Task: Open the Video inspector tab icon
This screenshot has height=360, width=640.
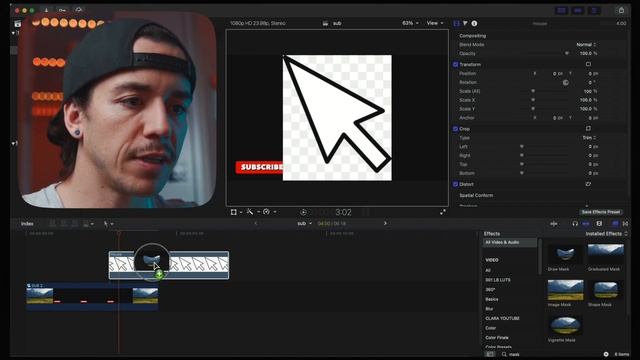Action: (x=456, y=24)
